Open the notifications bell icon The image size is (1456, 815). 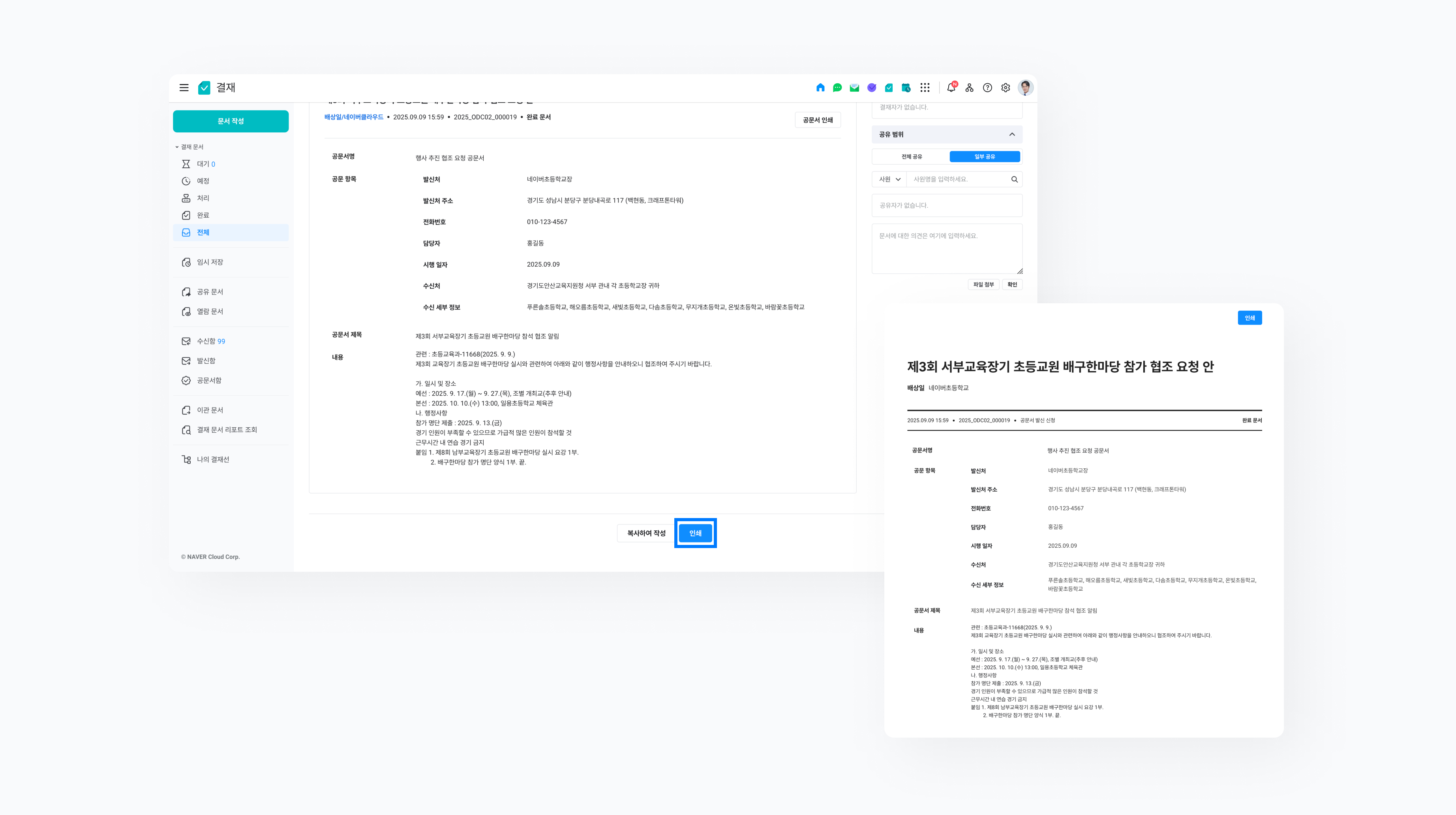951,88
